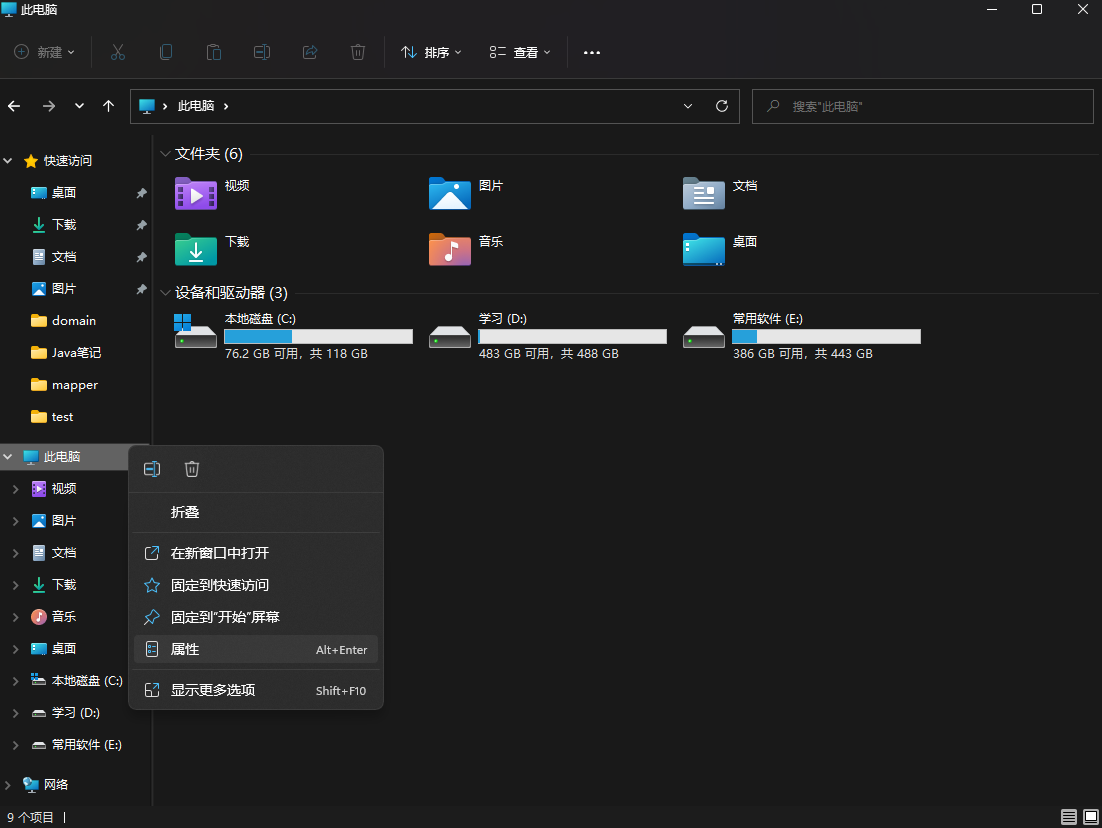Click the New (新建) button
The width and height of the screenshot is (1102, 828).
pos(45,52)
